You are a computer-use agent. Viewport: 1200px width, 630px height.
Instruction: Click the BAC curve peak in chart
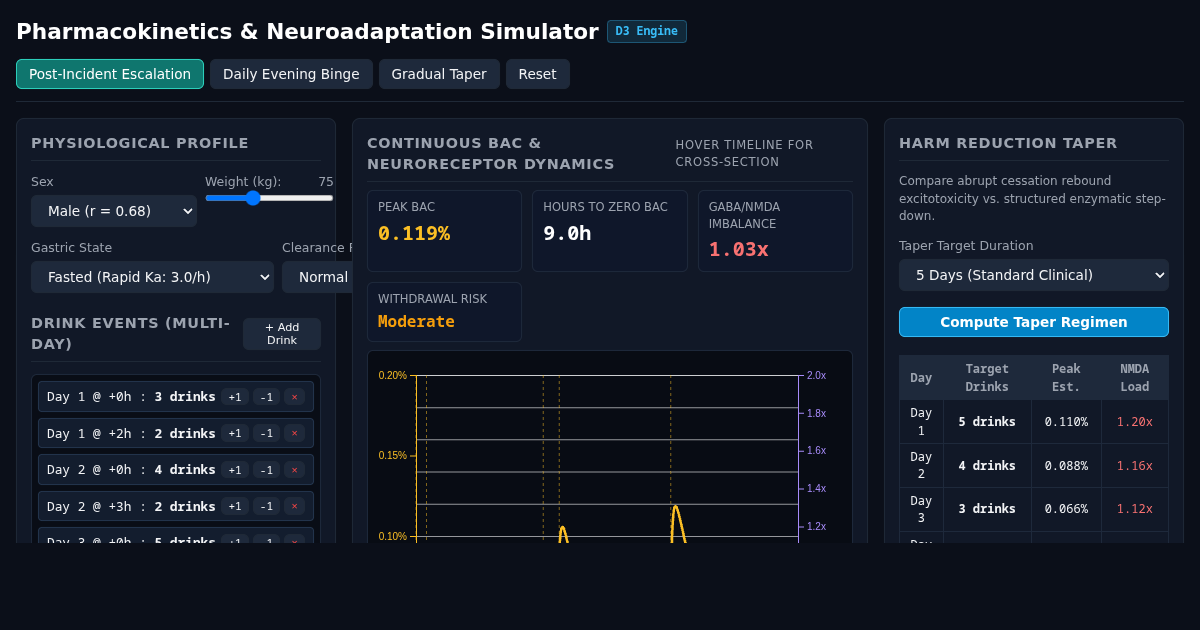[676, 506]
